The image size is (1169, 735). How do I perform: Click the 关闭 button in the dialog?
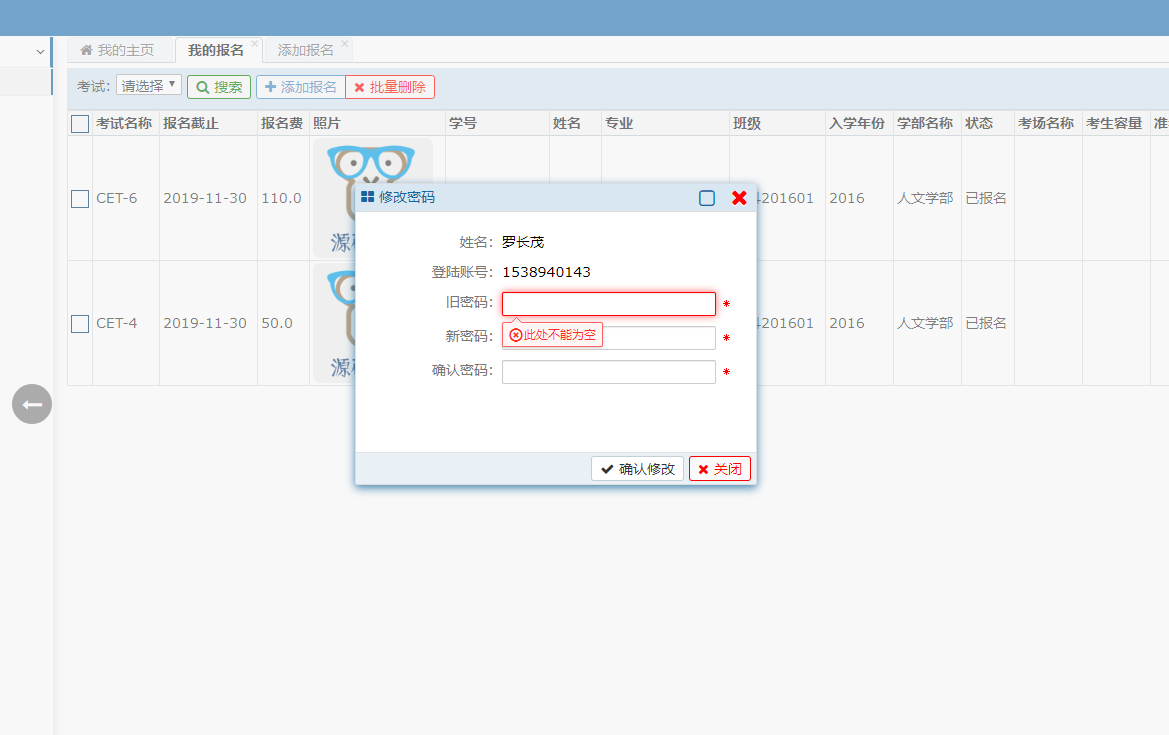tap(719, 468)
